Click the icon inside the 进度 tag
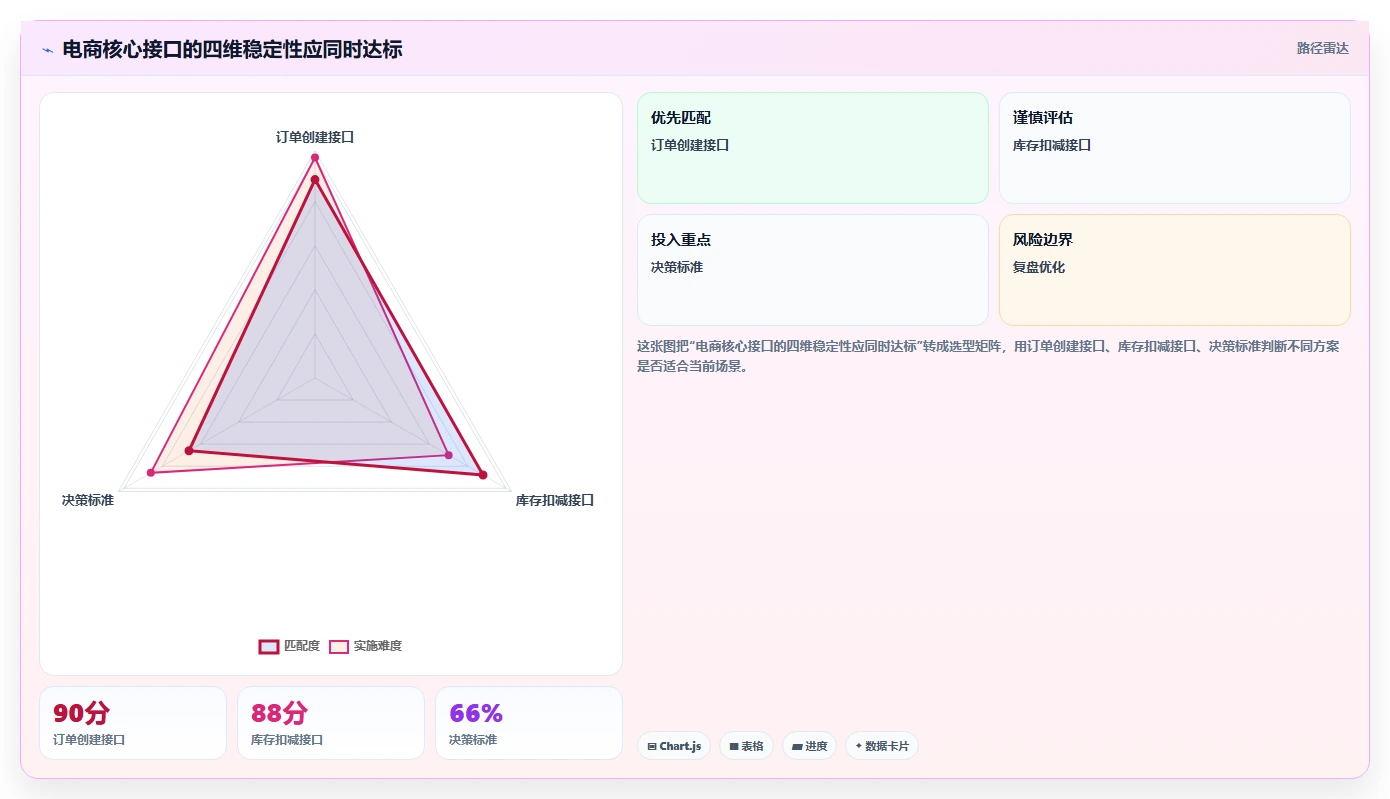1390x799 pixels. 797,747
